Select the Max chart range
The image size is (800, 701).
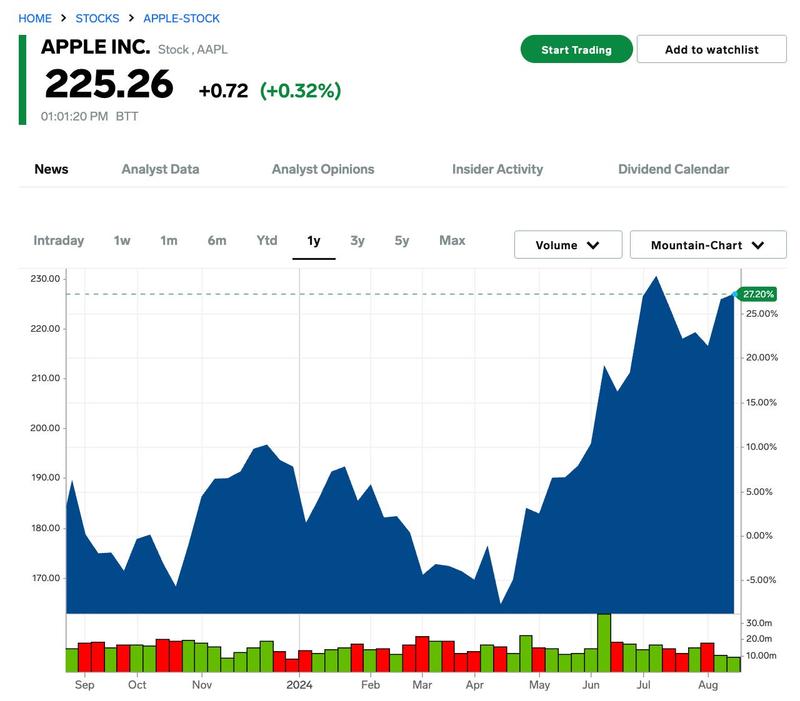click(452, 240)
